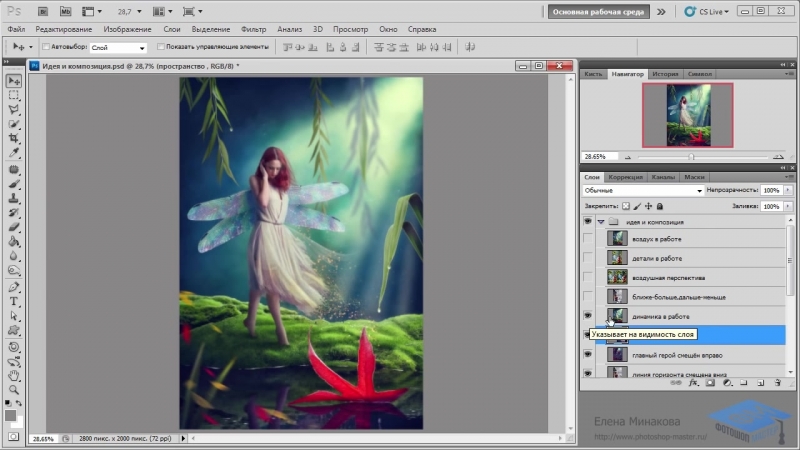The width and height of the screenshot is (800, 450).
Task: Add a layer mask
Action: (x=710, y=383)
